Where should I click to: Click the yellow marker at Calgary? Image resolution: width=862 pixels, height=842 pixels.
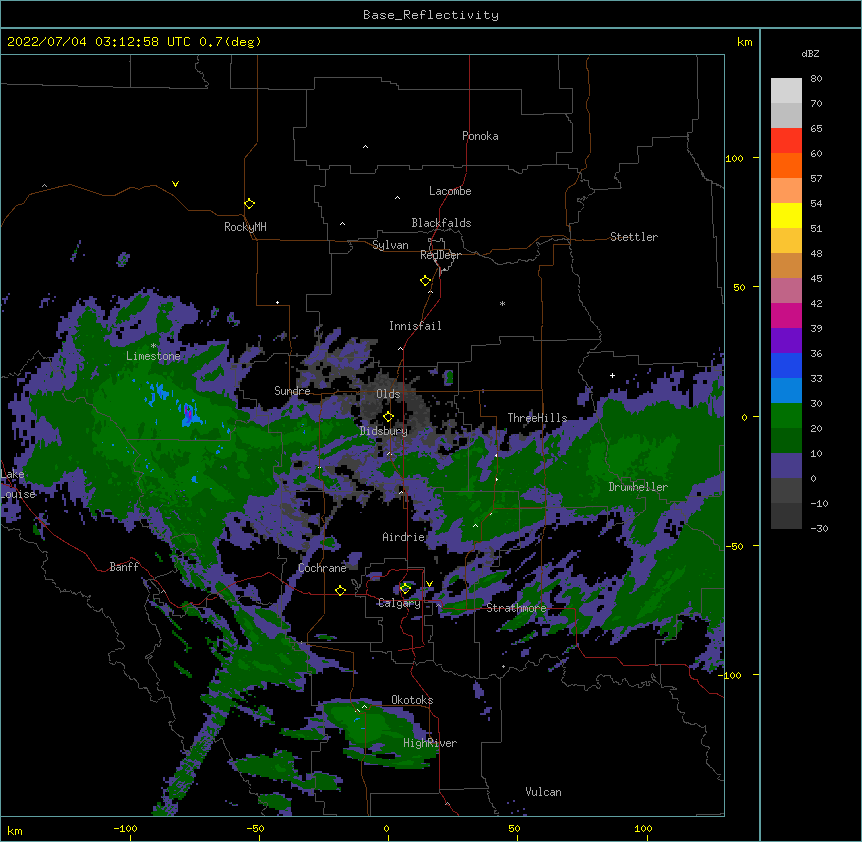pos(405,589)
